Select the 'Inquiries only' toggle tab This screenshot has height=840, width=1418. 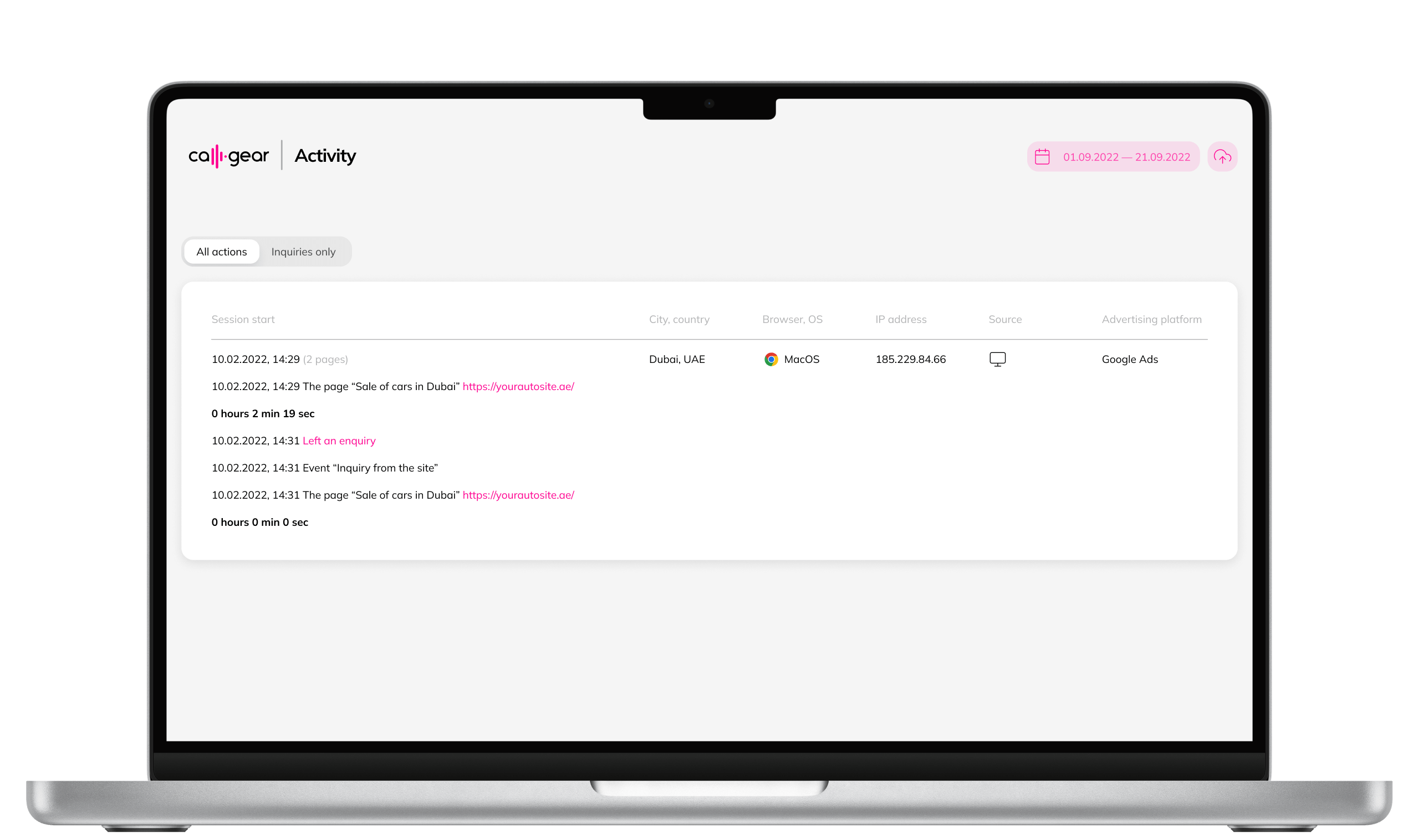coord(303,251)
